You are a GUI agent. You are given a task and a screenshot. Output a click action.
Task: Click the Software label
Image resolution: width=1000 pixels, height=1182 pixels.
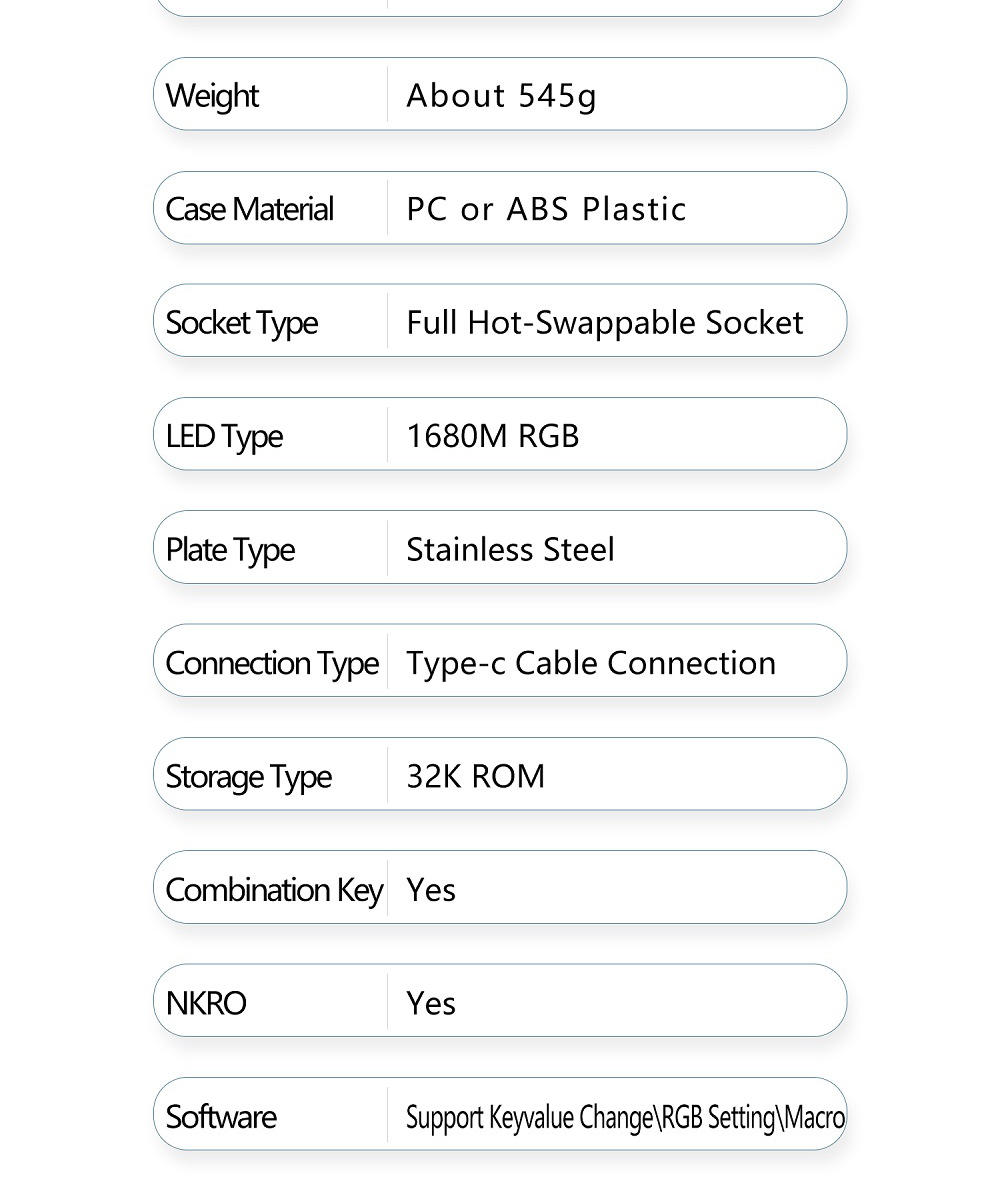(x=221, y=1116)
